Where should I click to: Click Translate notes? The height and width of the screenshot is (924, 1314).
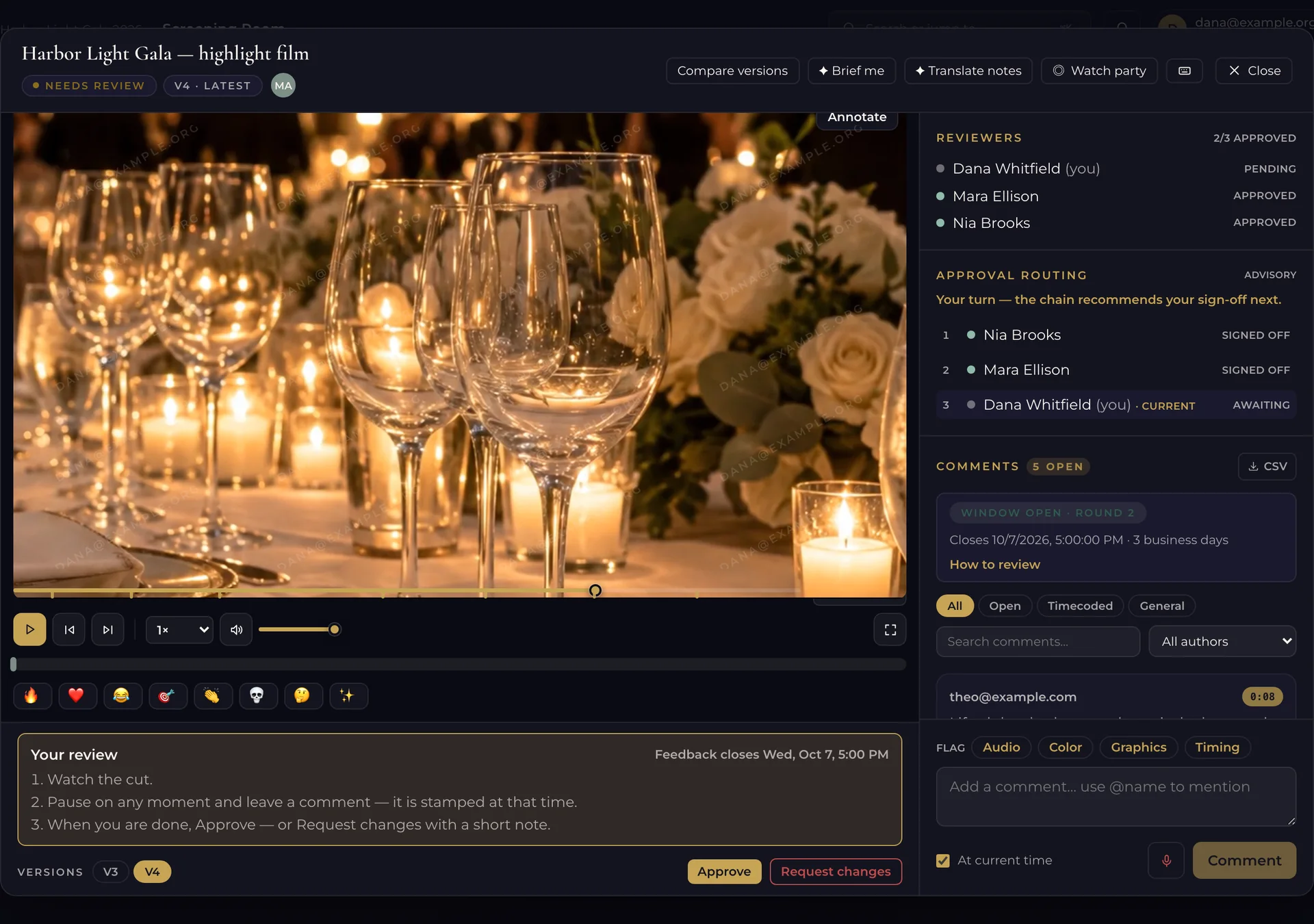point(968,70)
